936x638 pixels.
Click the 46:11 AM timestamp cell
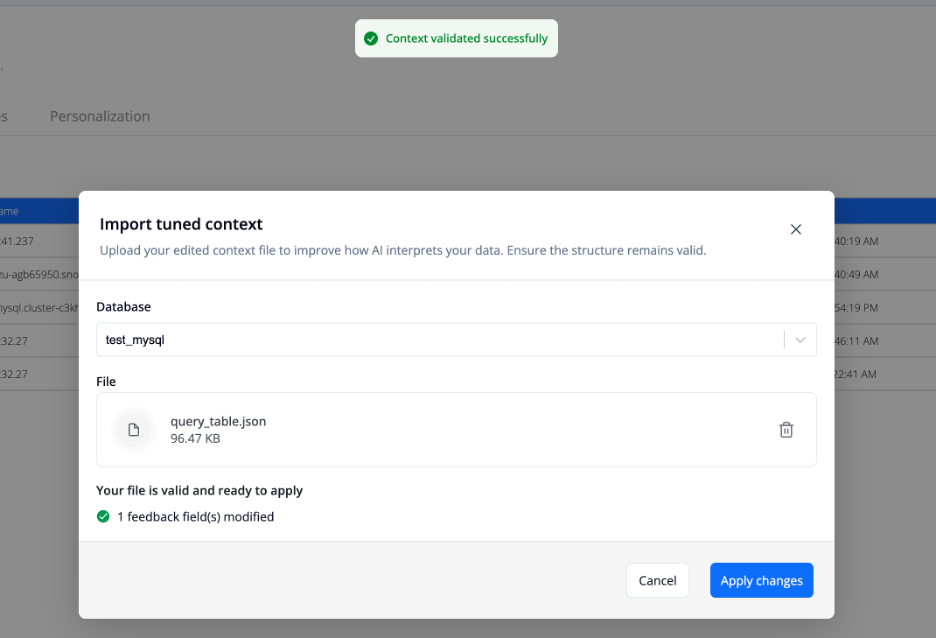point(856,341)
